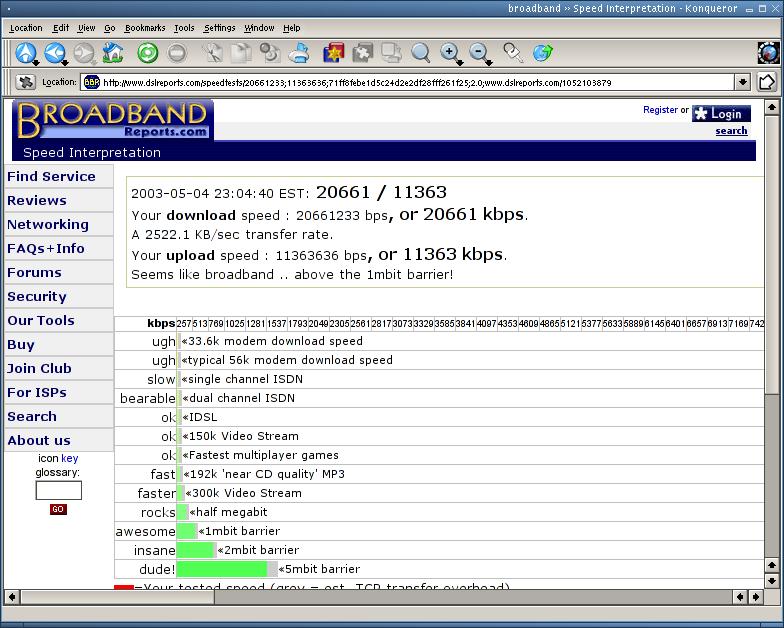
Task: Click the globe refresh icon
Action: [542, 52]
